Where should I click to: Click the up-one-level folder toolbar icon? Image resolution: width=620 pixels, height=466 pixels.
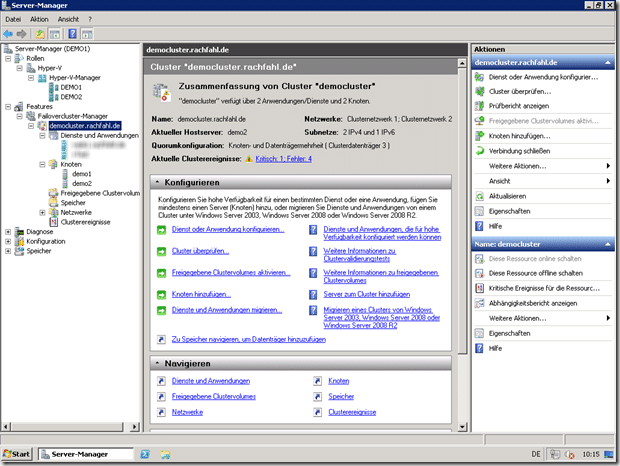pos(40,34)
